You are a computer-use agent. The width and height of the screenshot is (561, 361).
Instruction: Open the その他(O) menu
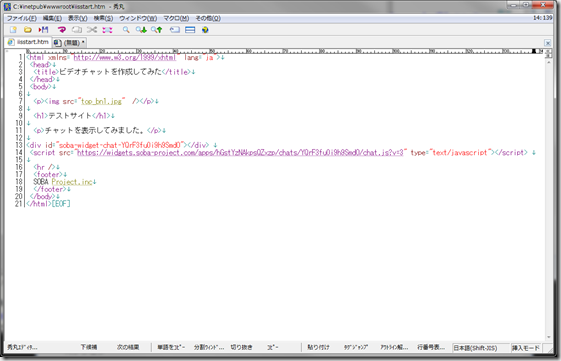pyautogui.click(x=208, y=18)
